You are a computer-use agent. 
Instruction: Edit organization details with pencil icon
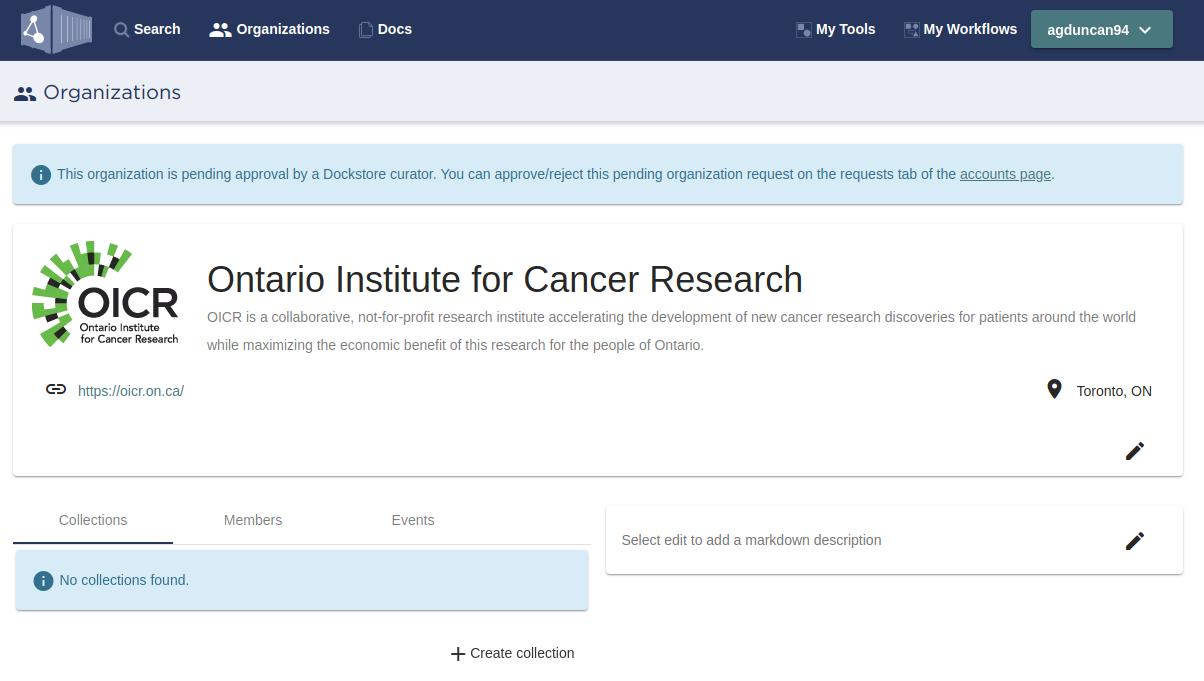click(x=1134, y=451)
